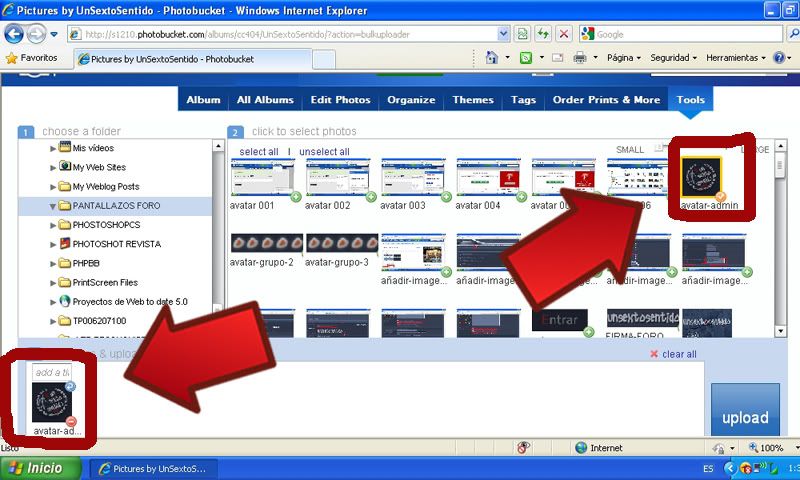Switch to the Album tab
The image size is (800, 480).
coord(203,99)
